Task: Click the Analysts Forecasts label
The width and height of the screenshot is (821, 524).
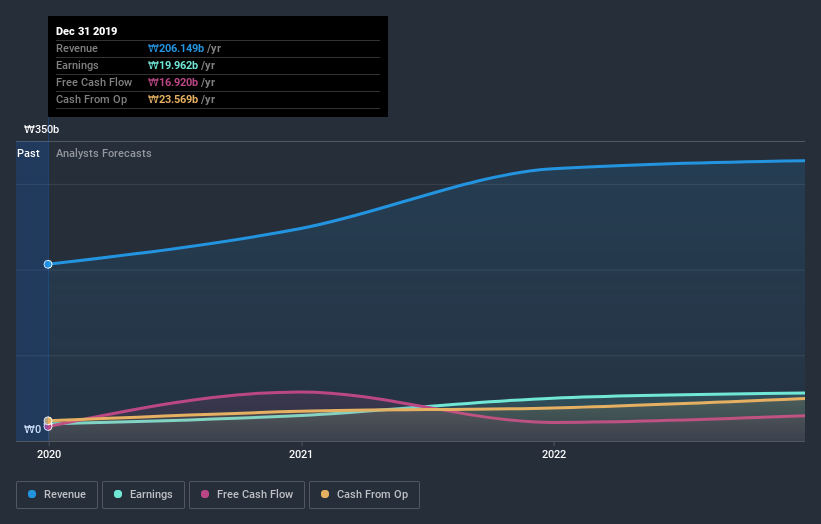Action: tap(104, 153)
